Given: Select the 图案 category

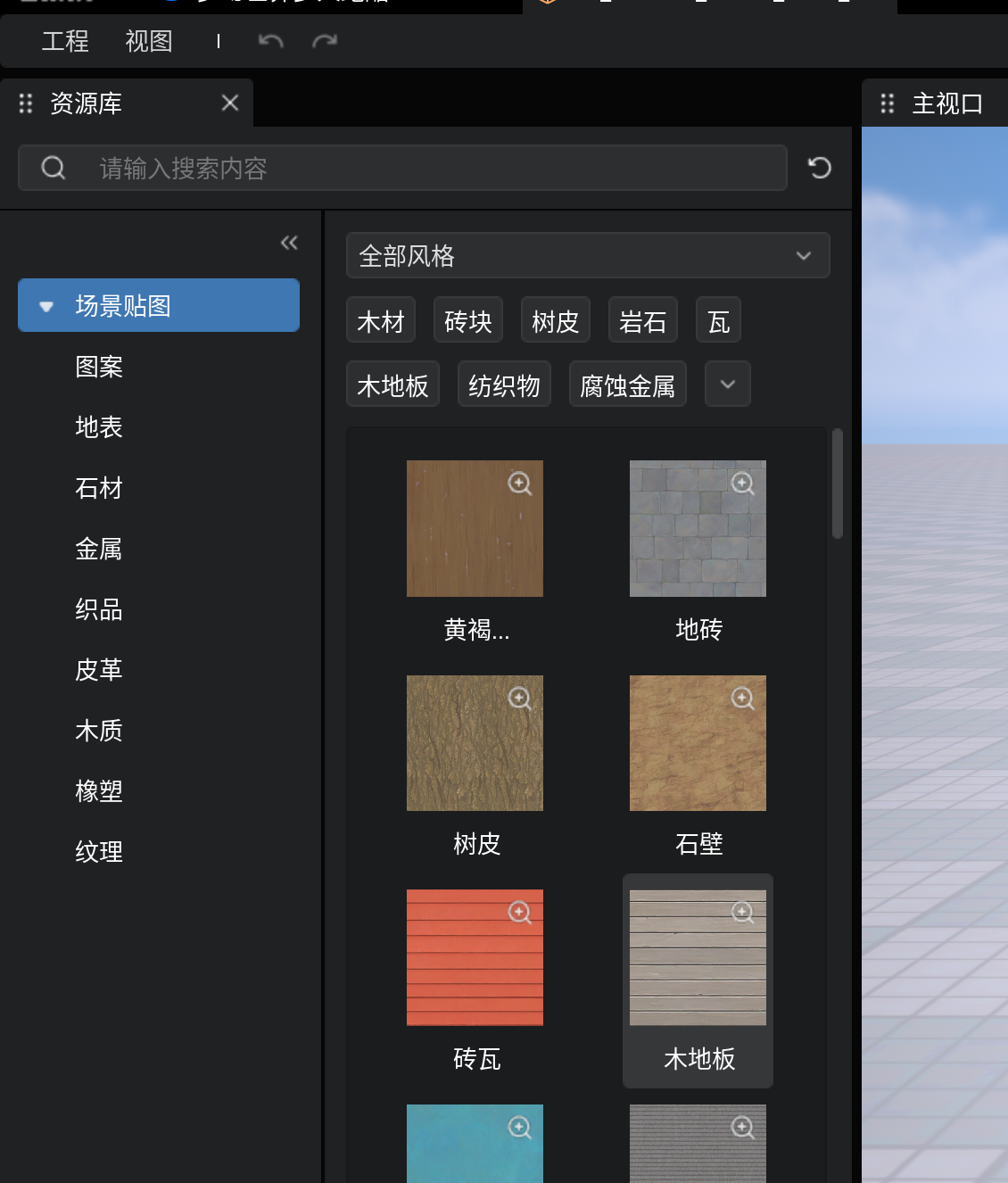Looking at the screenshot, I should (x=99, y=367).
